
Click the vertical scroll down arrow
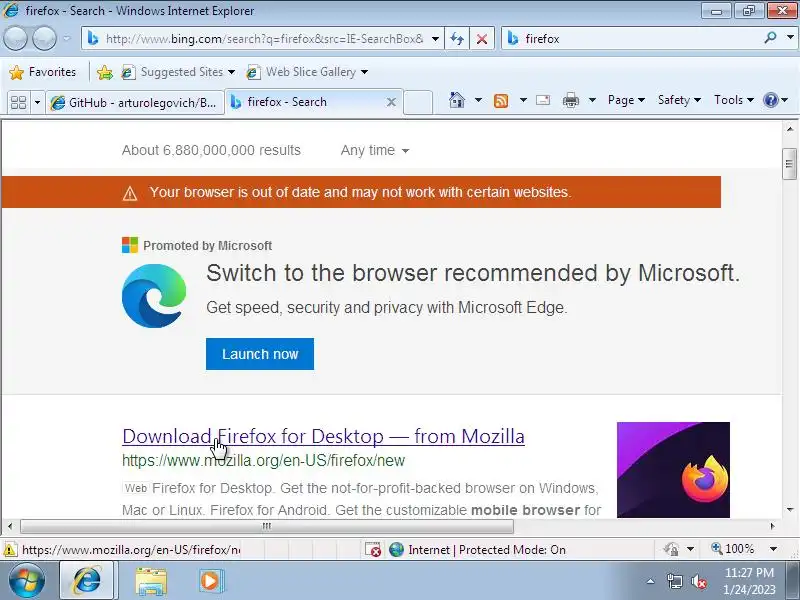click(790, 510)
